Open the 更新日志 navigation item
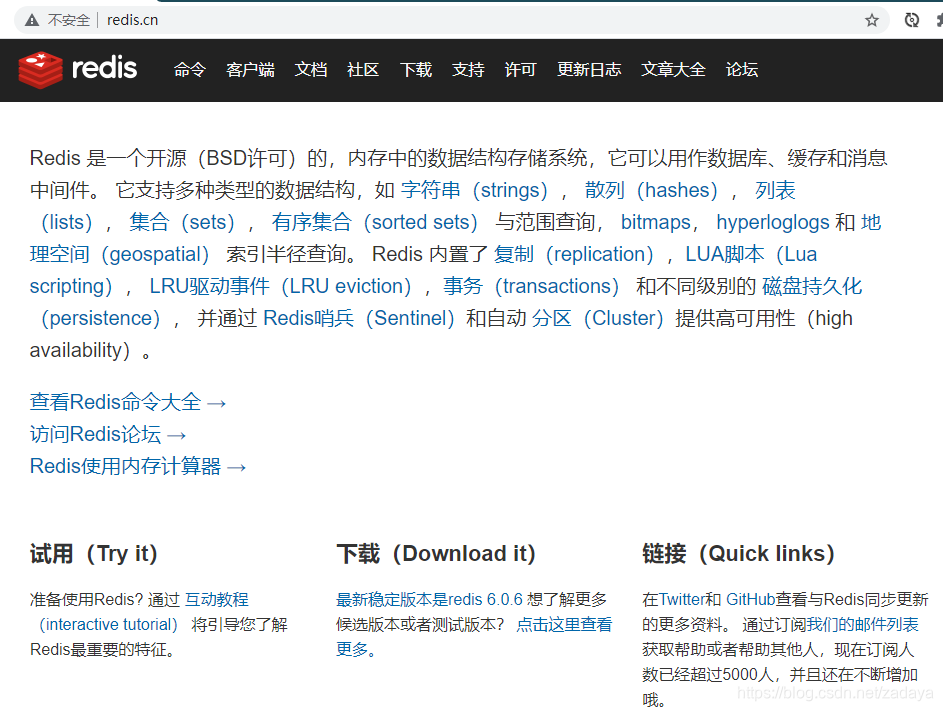This screenshot has height=711, width=943. [589, 70]
